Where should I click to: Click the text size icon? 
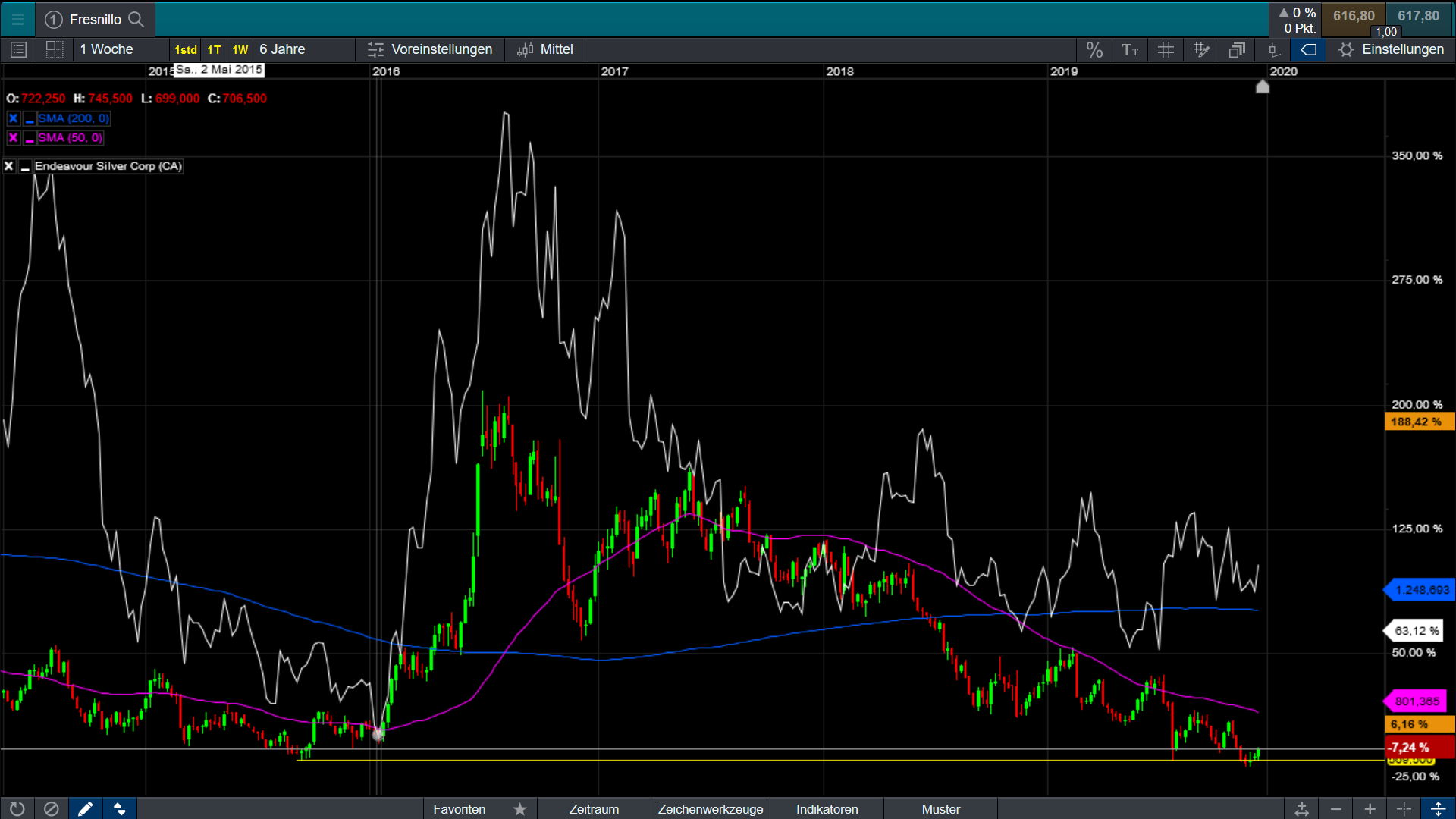coord(1130,50)
